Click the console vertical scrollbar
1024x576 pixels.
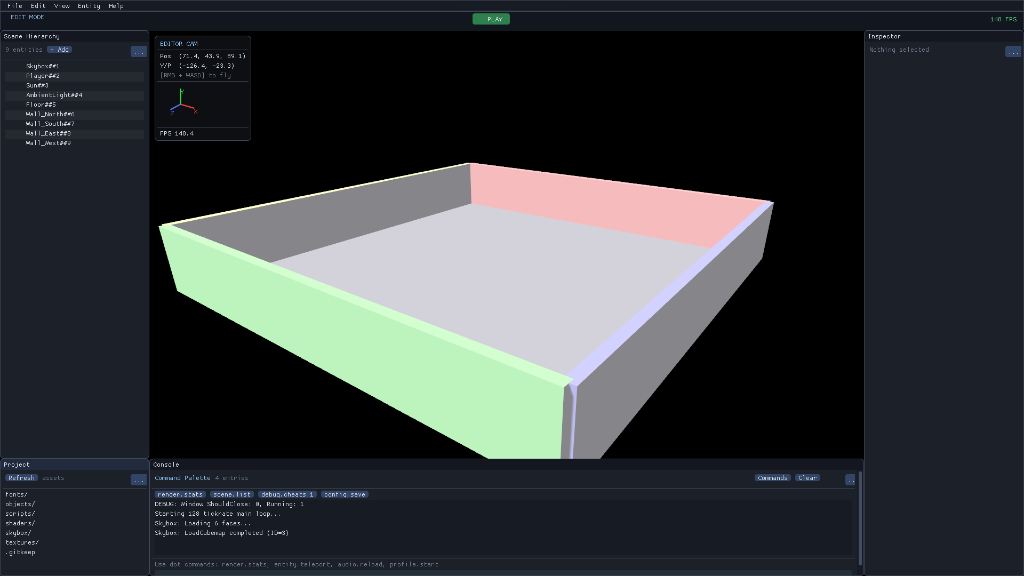(x=860, y=518)
